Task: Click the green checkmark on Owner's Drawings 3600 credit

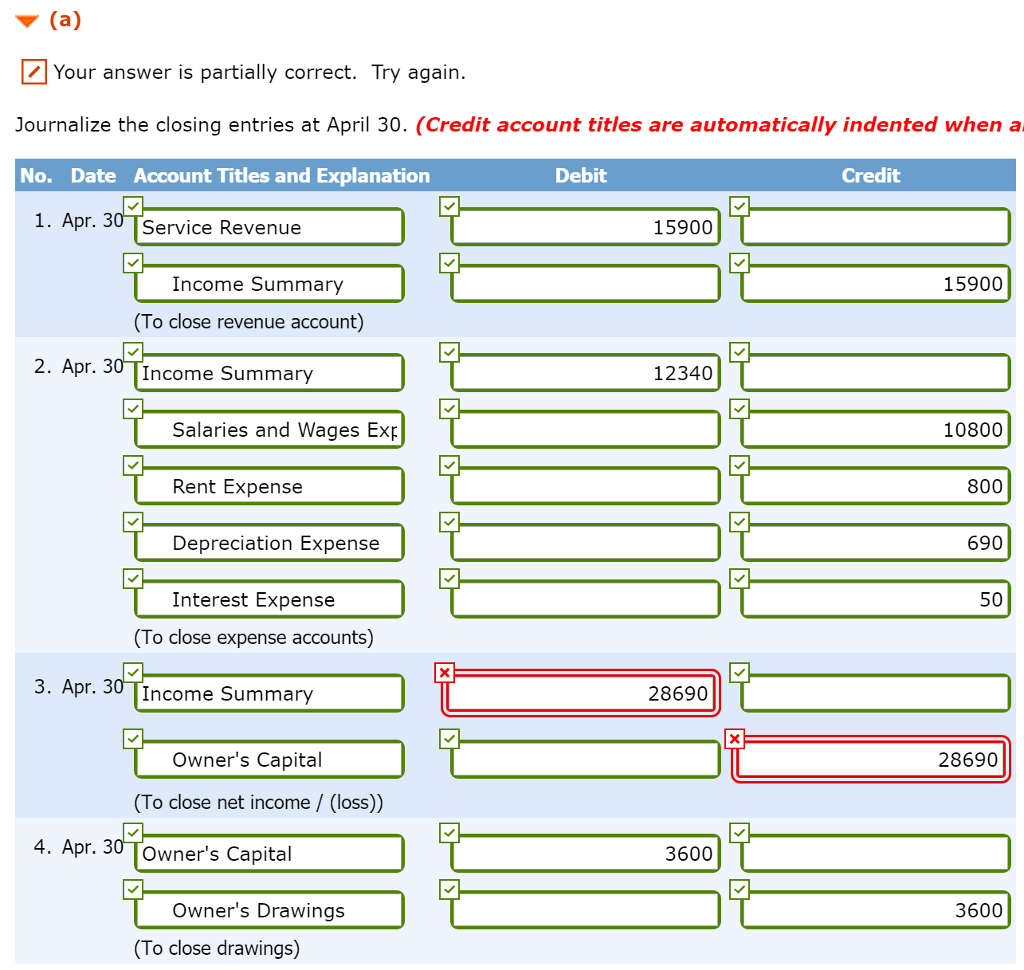Action: (x=740, y=888)
